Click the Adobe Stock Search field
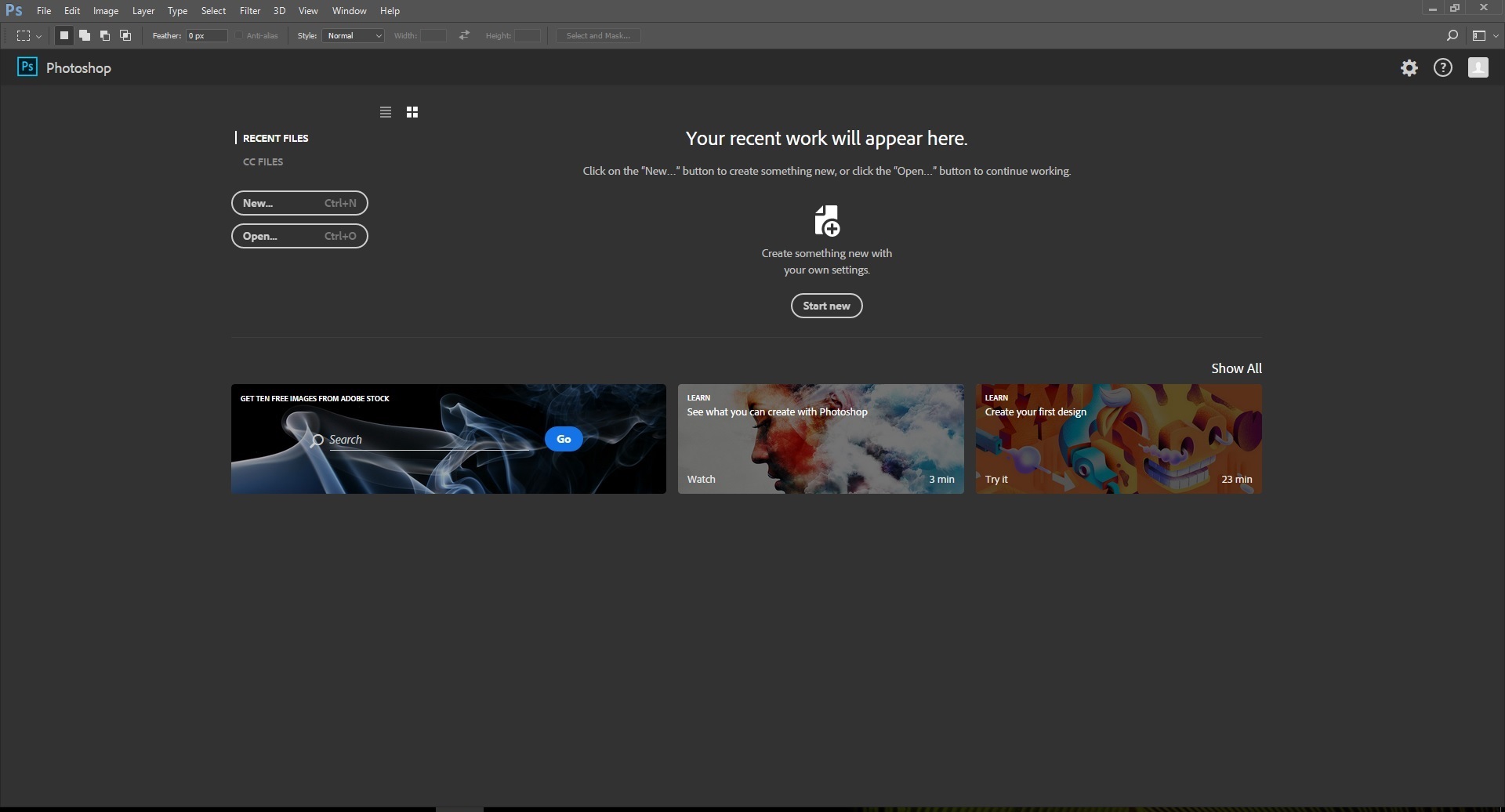Image resolution: width=1505 pixels, height=812 pixels. click(x=430, y=440)
